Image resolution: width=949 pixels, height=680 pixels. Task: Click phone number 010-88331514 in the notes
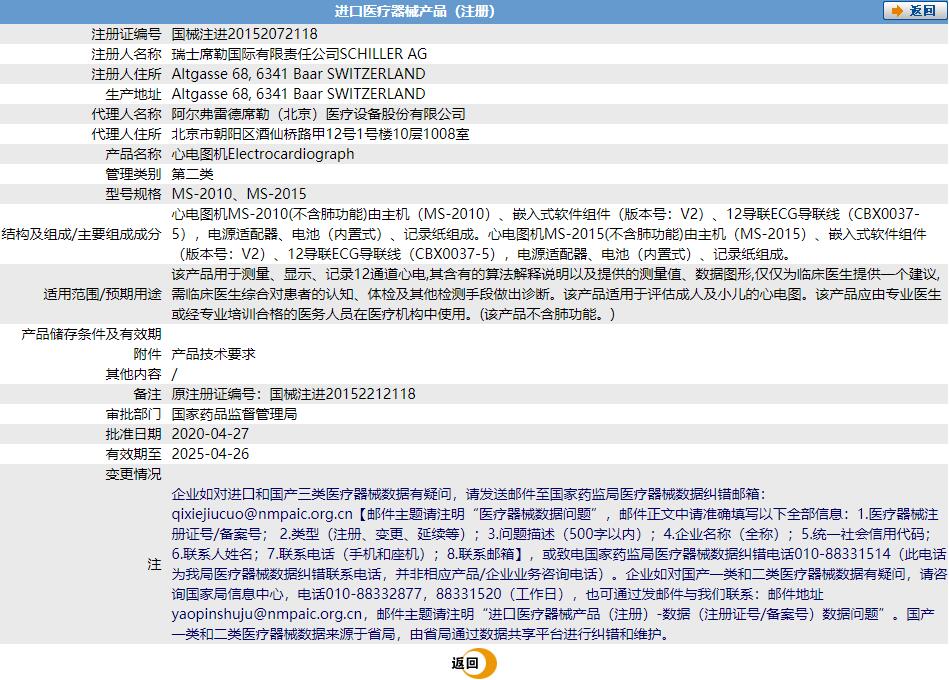842,554
